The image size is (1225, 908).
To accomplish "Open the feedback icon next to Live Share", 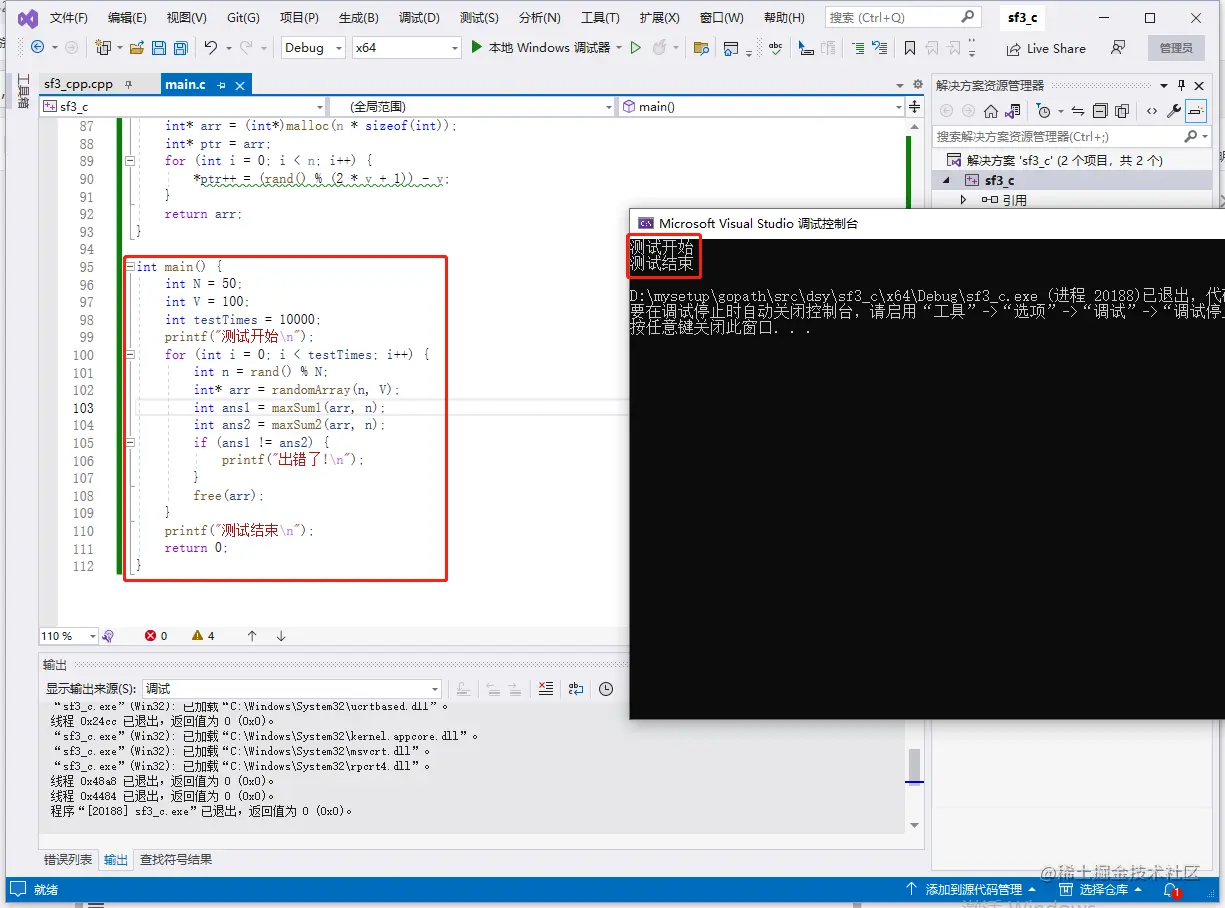I will tap(1118, 47).
